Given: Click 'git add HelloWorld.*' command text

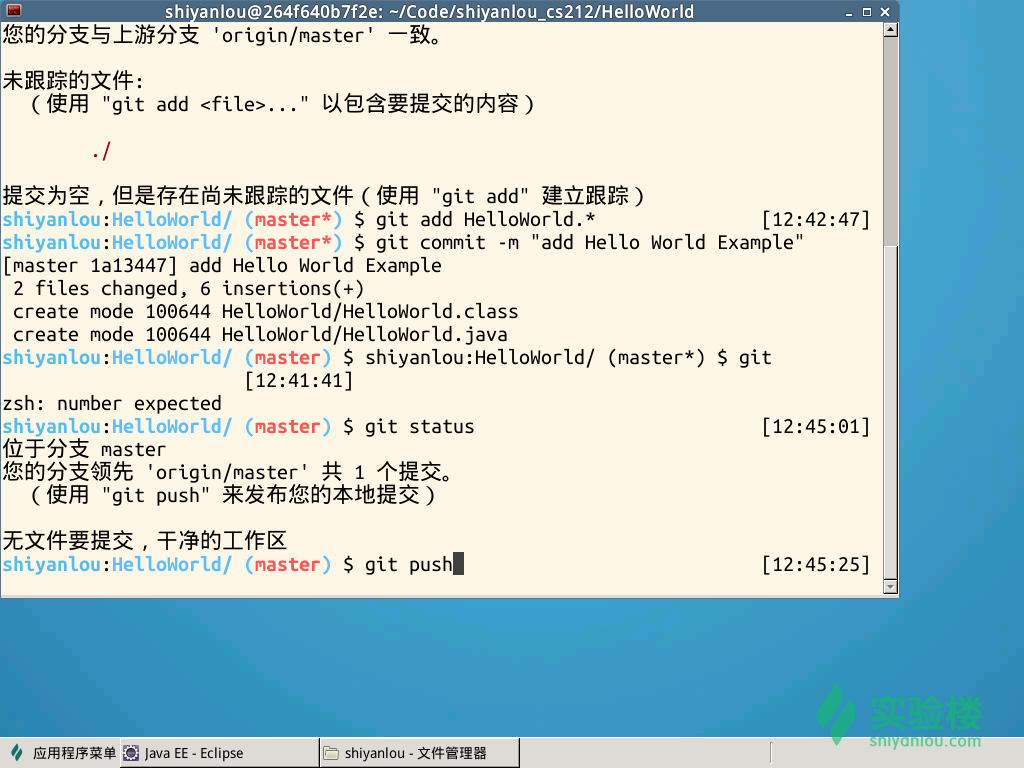Looking at the screenshot, I should 485,219.
